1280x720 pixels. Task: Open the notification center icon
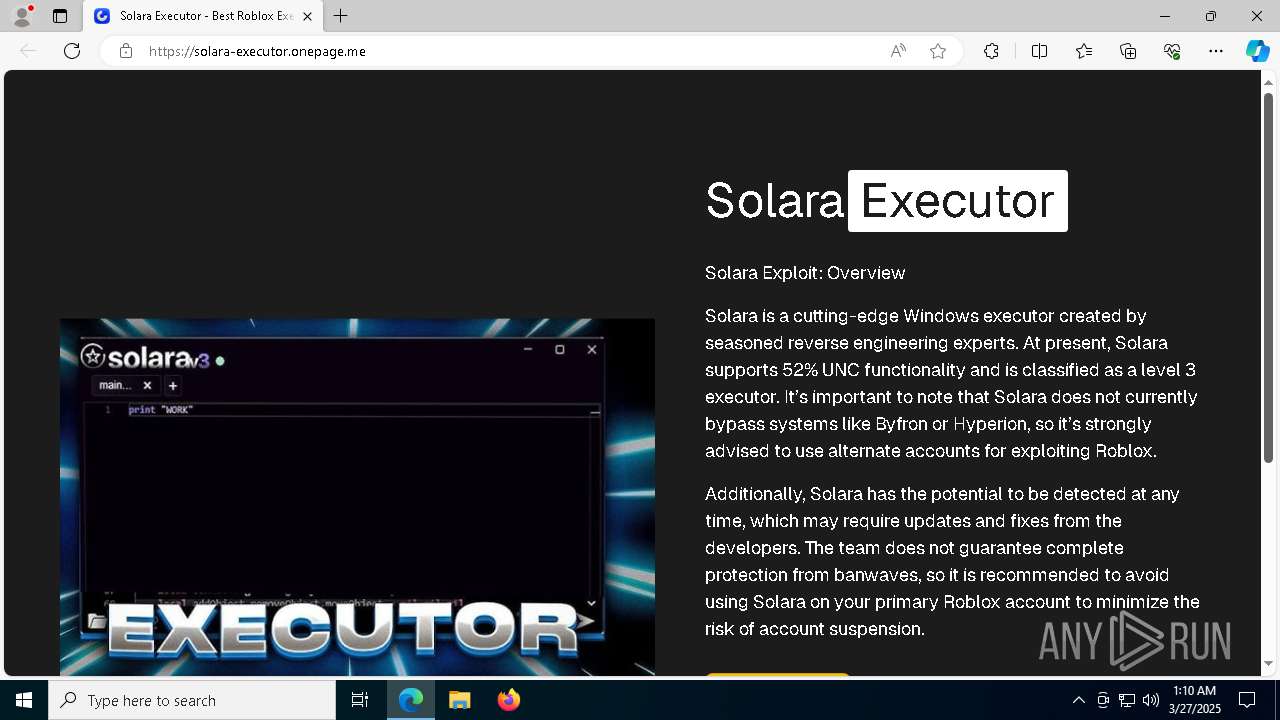point(1247,700)
